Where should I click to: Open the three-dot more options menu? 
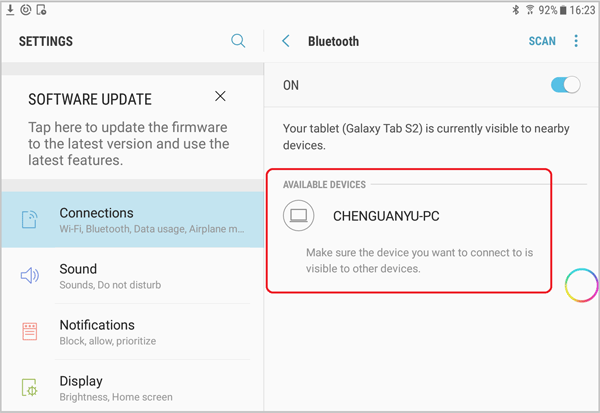[x=576, y=41]
